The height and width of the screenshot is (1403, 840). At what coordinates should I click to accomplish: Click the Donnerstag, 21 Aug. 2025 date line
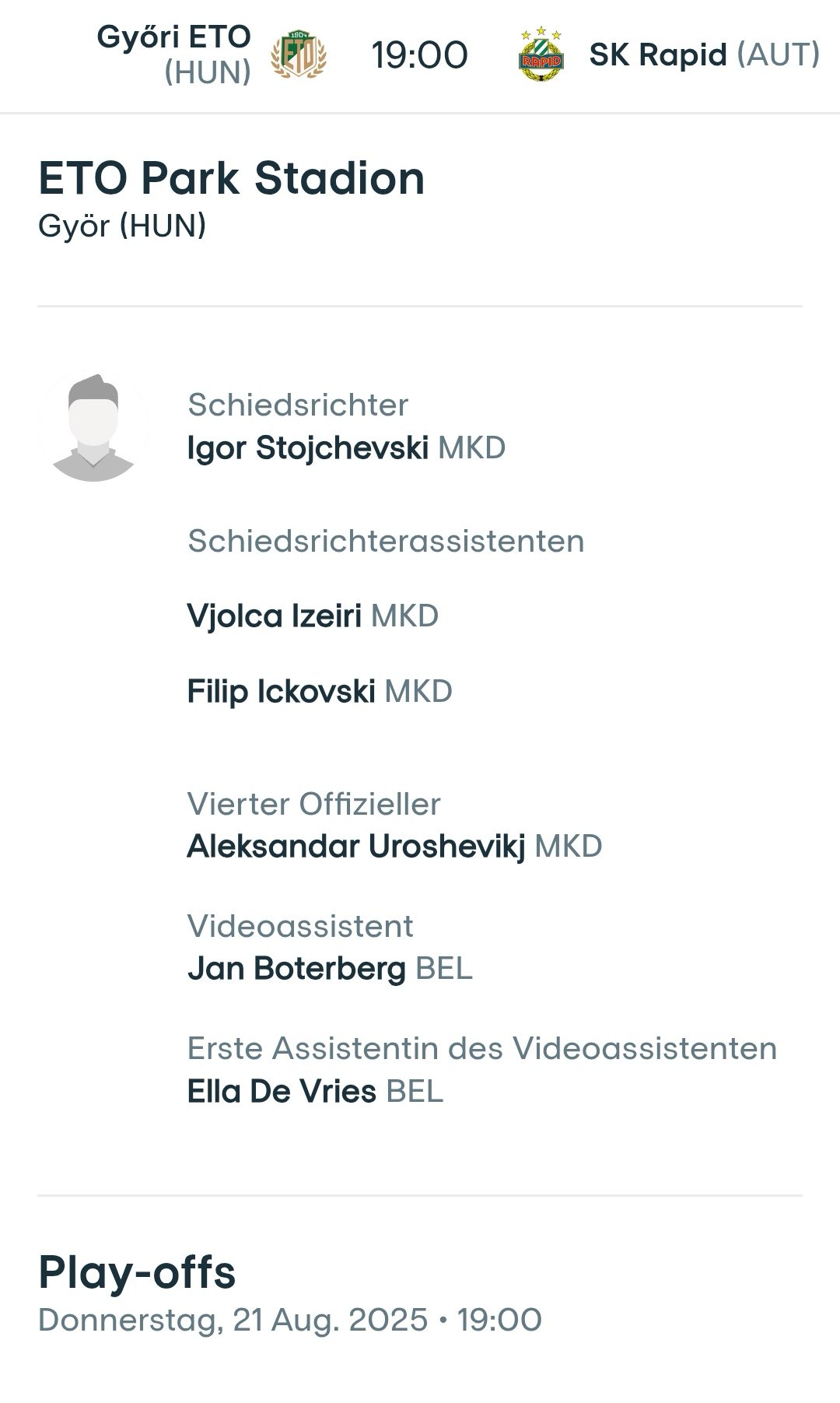[290, 1321]
